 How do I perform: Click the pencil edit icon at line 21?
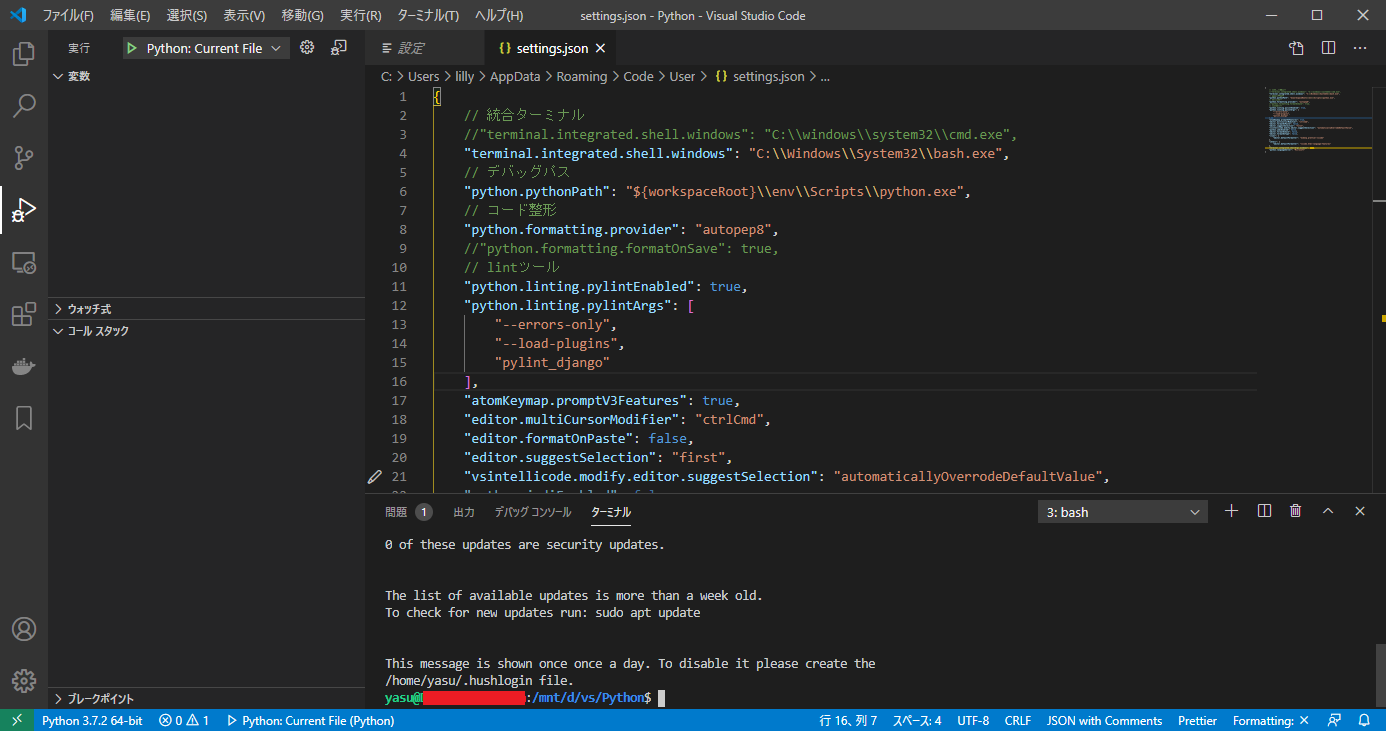point(375,476)
